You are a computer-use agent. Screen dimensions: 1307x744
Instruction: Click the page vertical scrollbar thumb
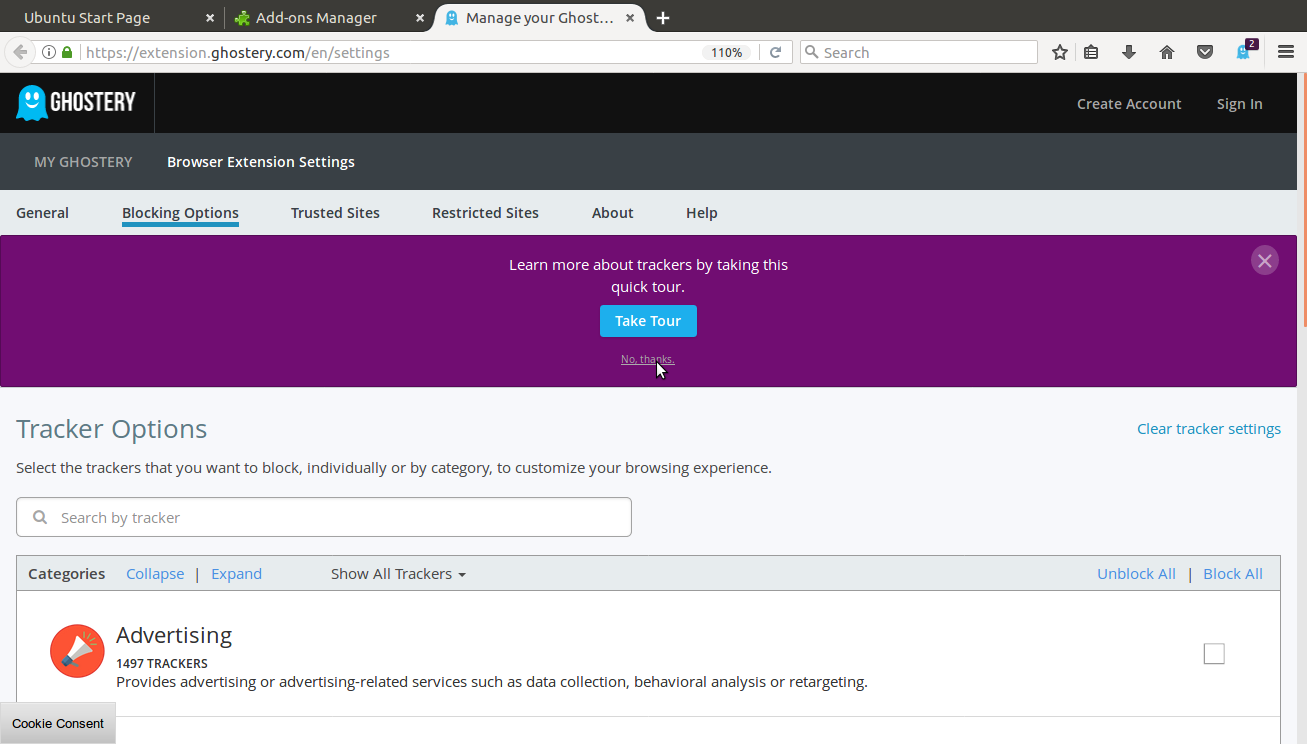[1303, 200]
